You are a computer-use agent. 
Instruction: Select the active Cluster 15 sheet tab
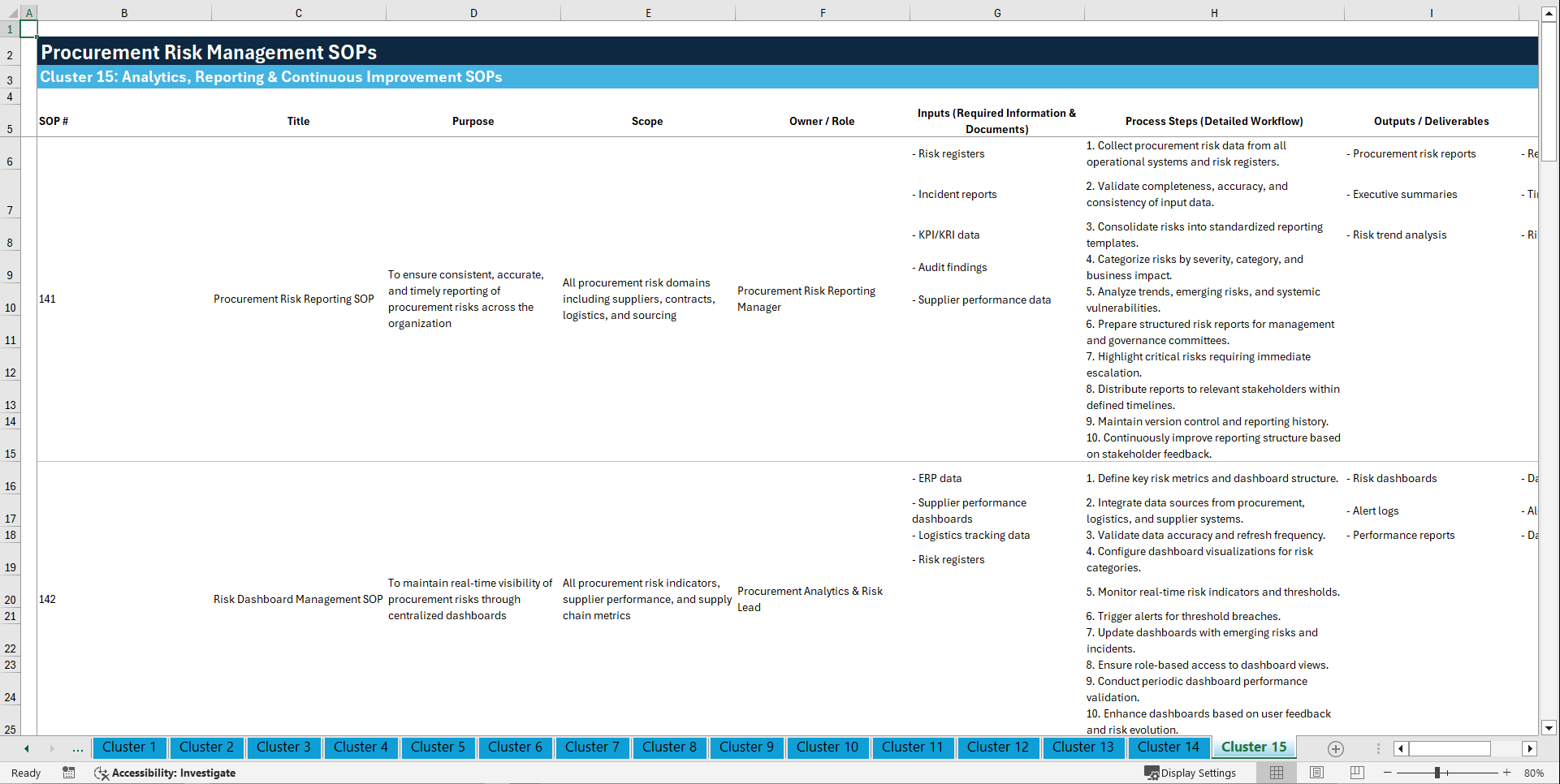tap(1254, 747)
